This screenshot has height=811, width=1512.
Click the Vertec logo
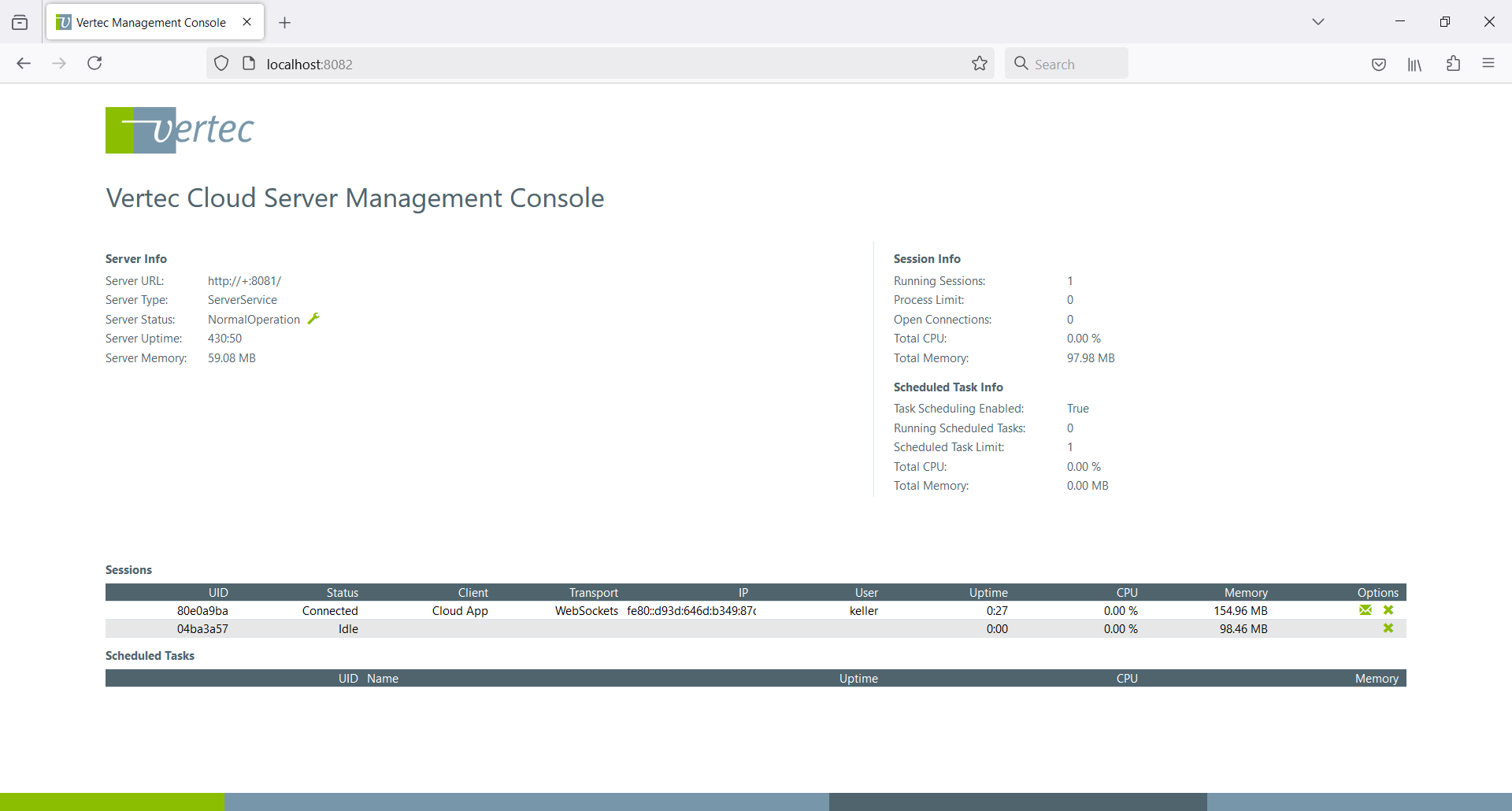coord(180,130)
